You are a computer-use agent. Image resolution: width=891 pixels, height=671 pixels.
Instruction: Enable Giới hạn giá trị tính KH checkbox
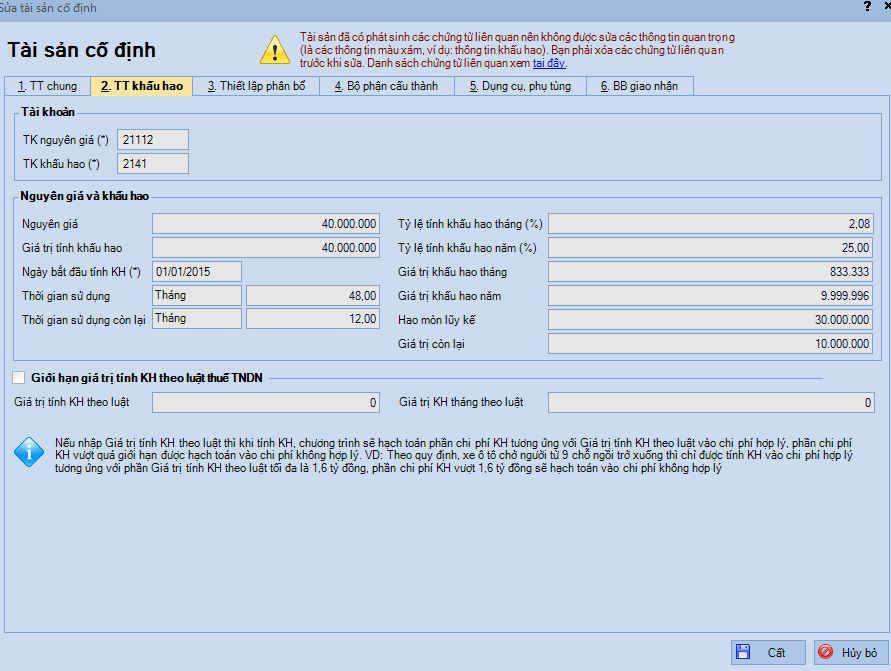pyautogui.click(x=19, y=377)
